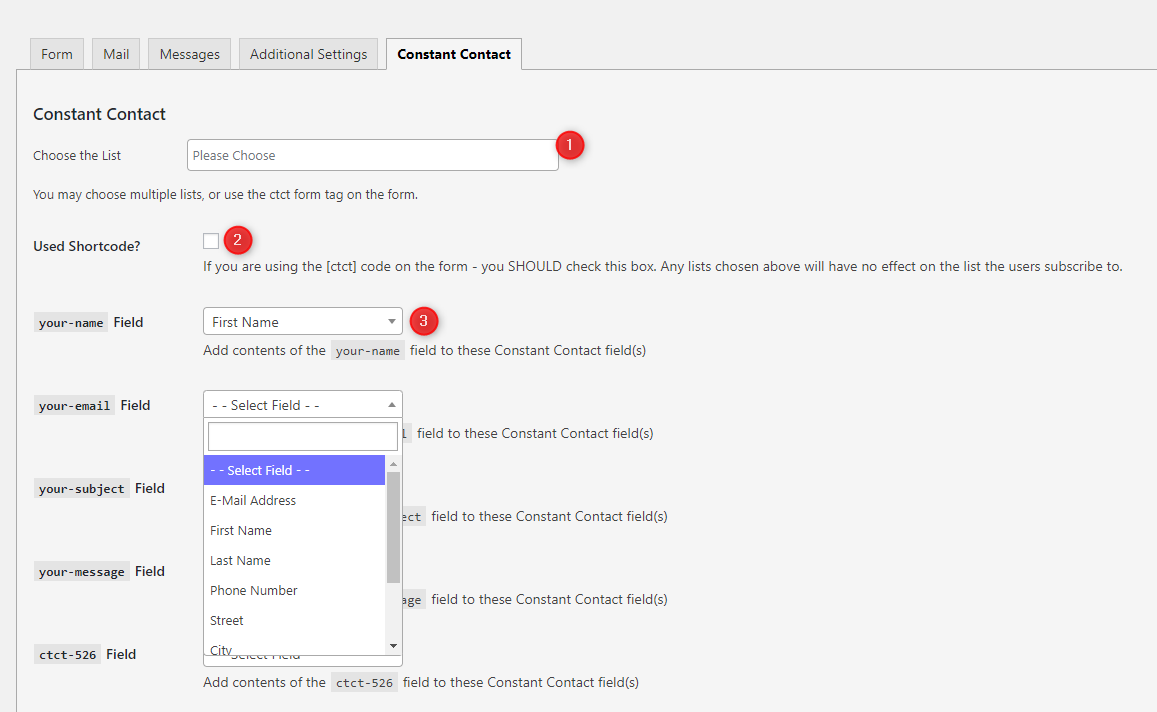Click the dropdown list scroll down arrow
This screenshot has width=1157, height=712.
(x=393, y=646)
